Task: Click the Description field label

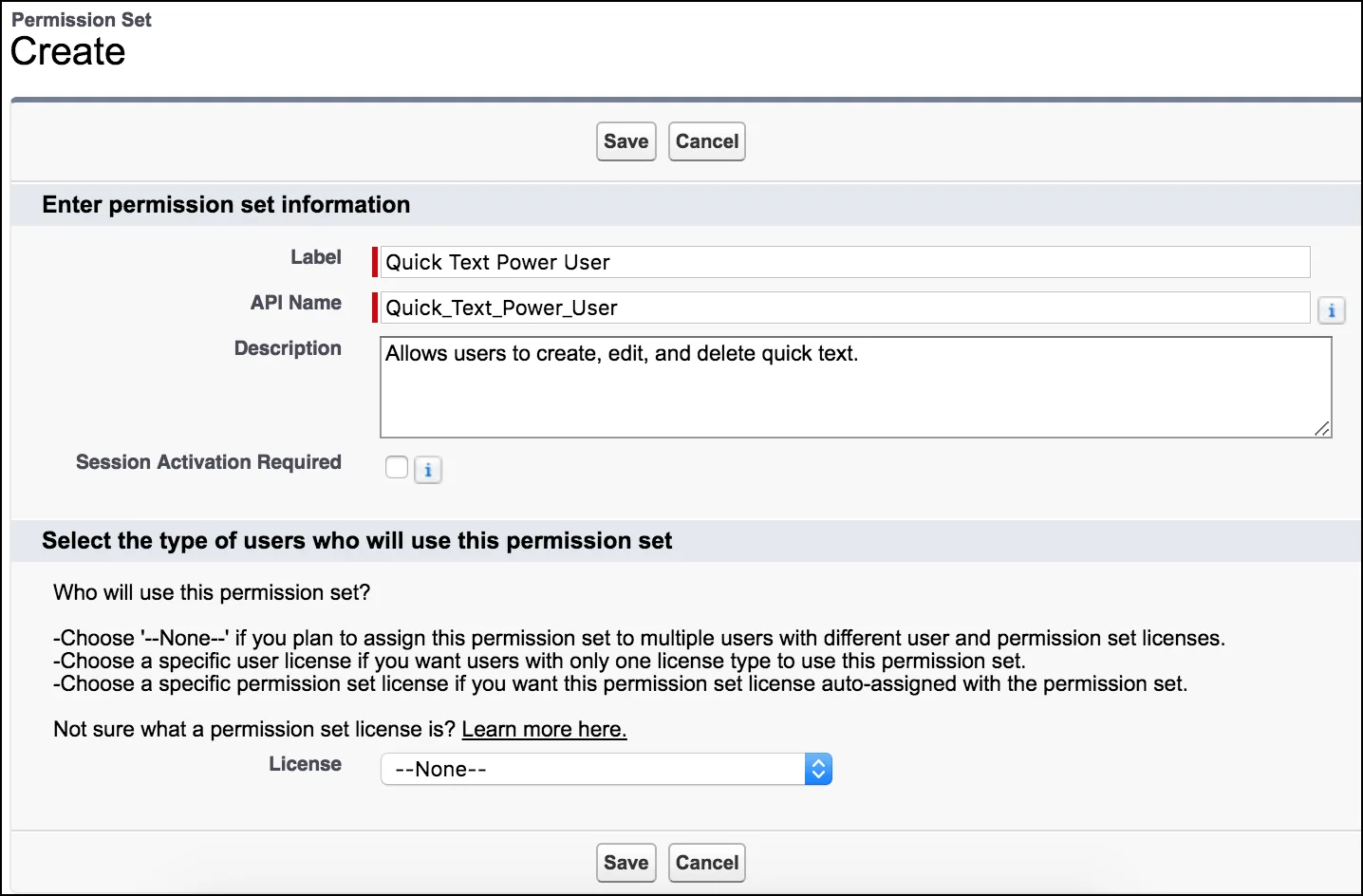Action: (x=288, y=348)
